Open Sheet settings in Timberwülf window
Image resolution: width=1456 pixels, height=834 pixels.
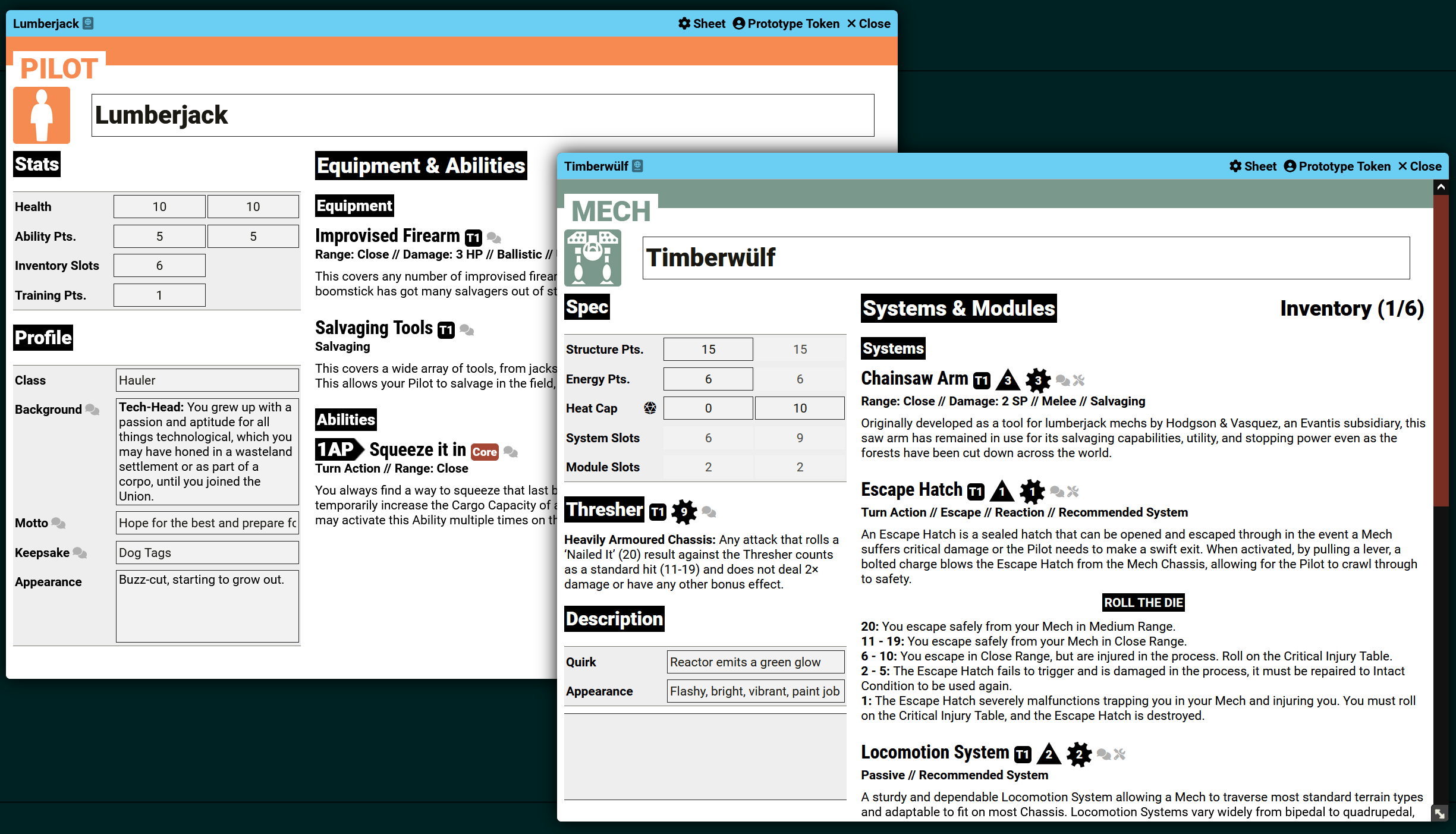click(1253, 166)
